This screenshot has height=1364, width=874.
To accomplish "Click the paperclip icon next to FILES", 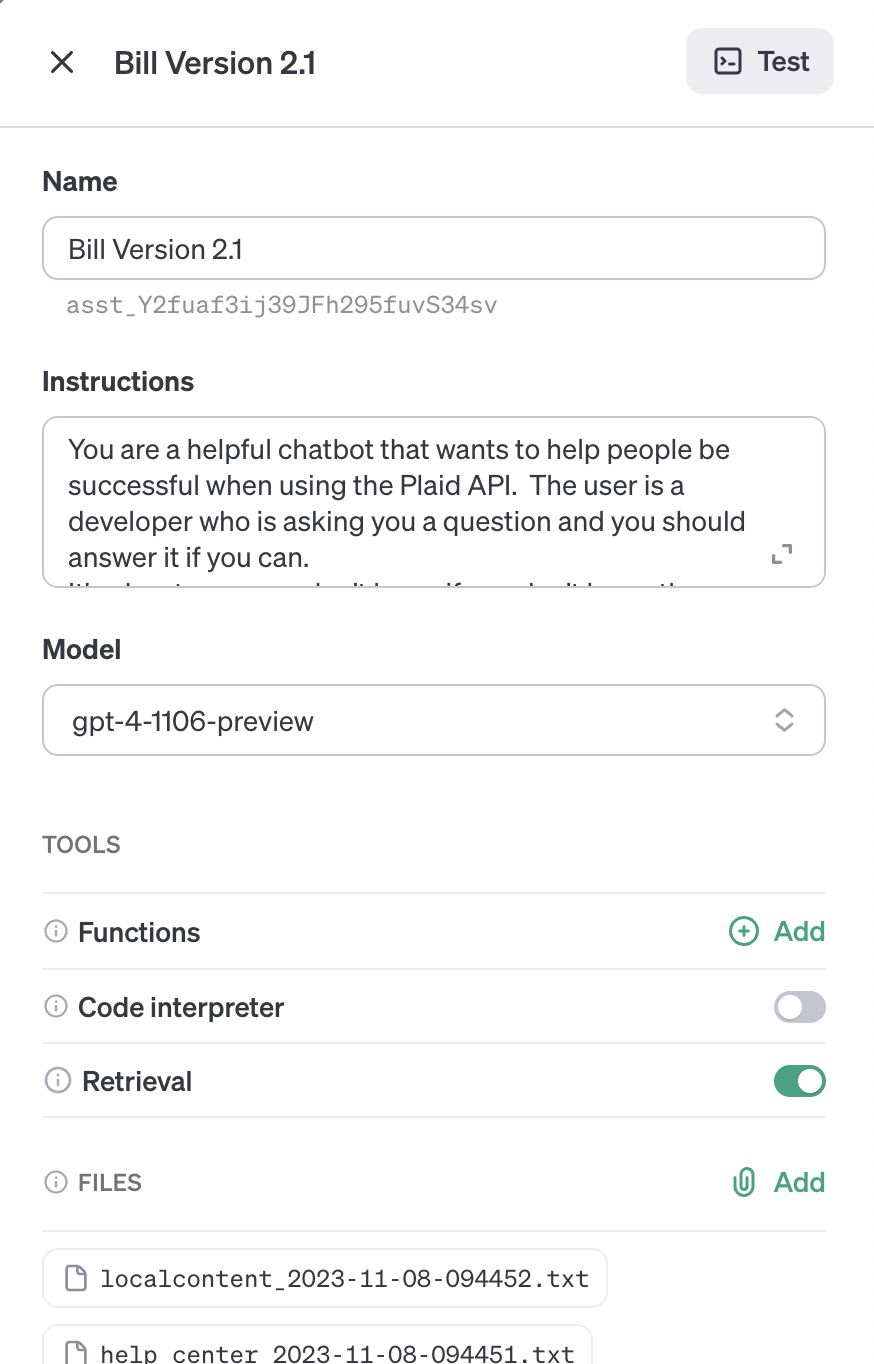I will pyautogui.click(x=743, y=1182).
